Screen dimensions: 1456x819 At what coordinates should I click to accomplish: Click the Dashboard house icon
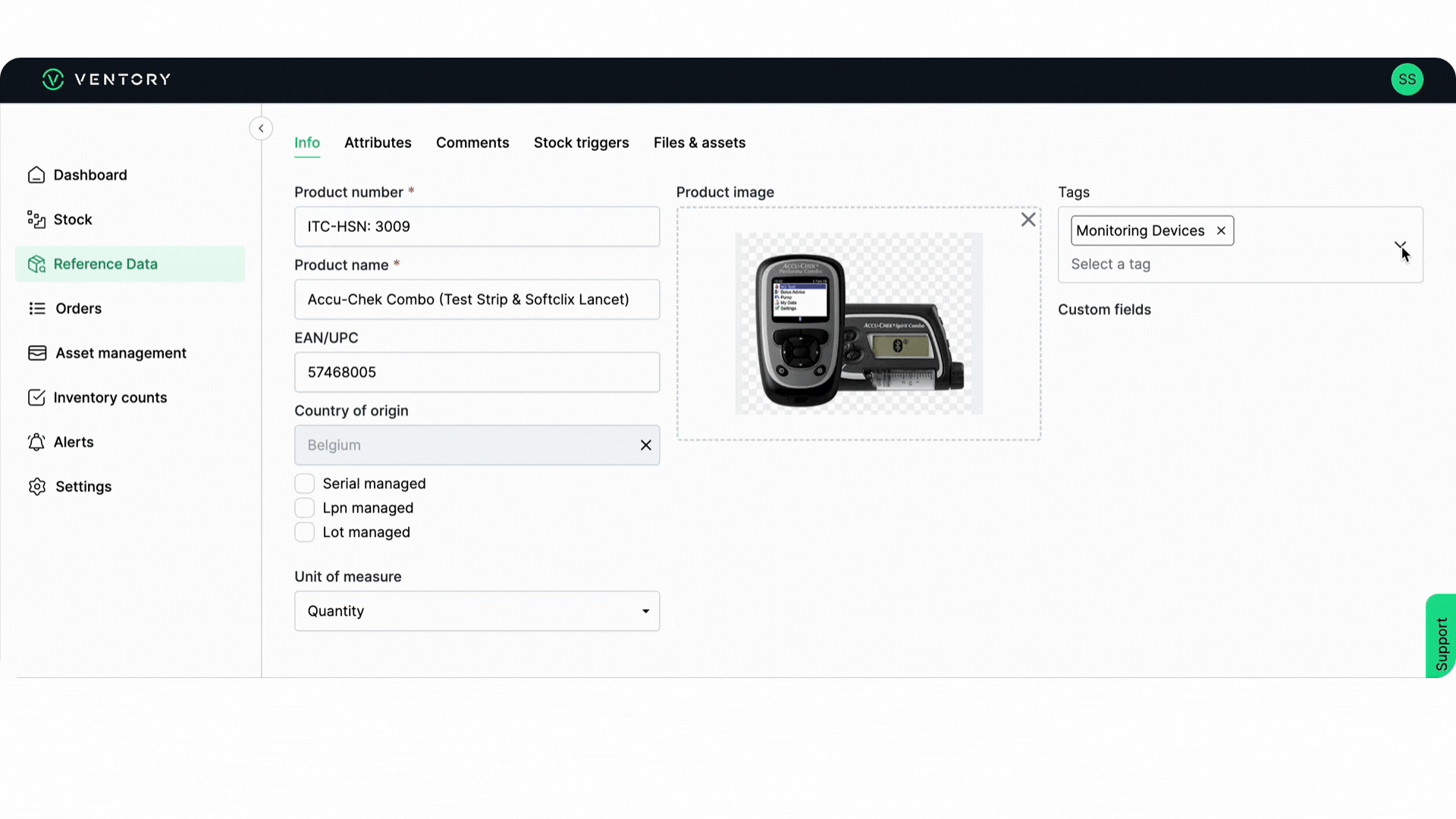pyautogui.click(x=36, y=175)
